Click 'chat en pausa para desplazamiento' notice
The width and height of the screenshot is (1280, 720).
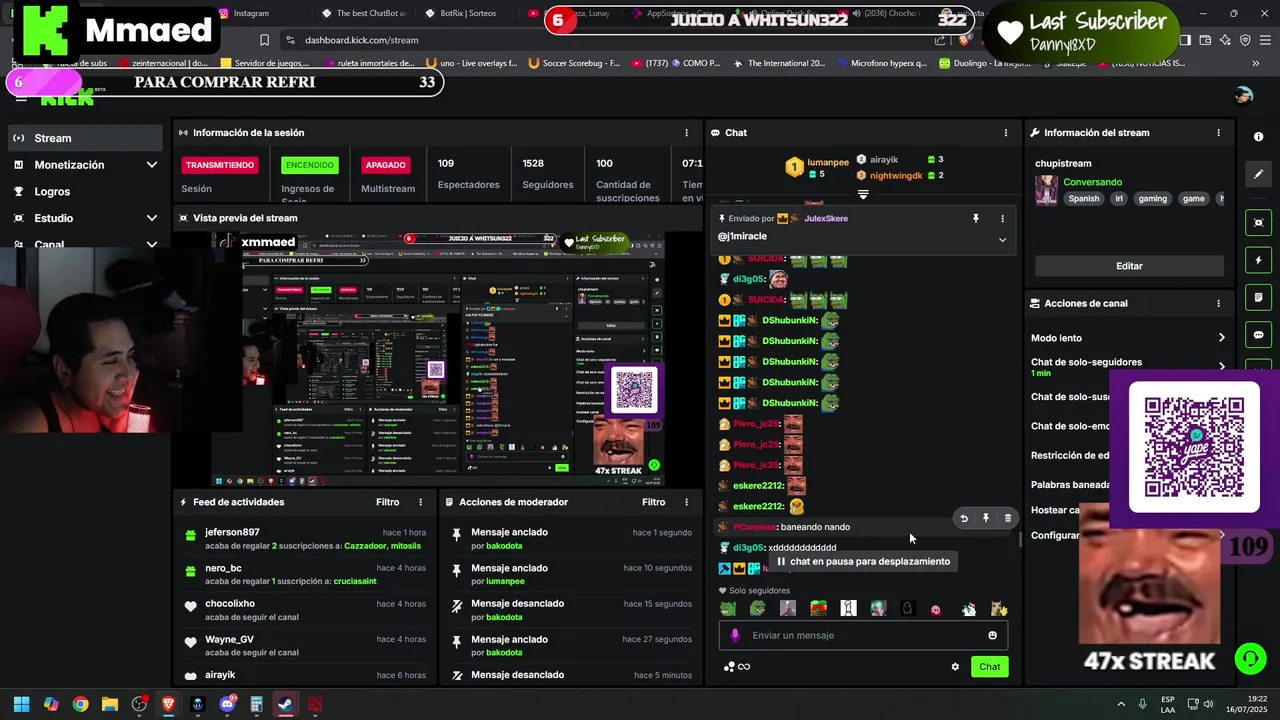coord(863,561)
